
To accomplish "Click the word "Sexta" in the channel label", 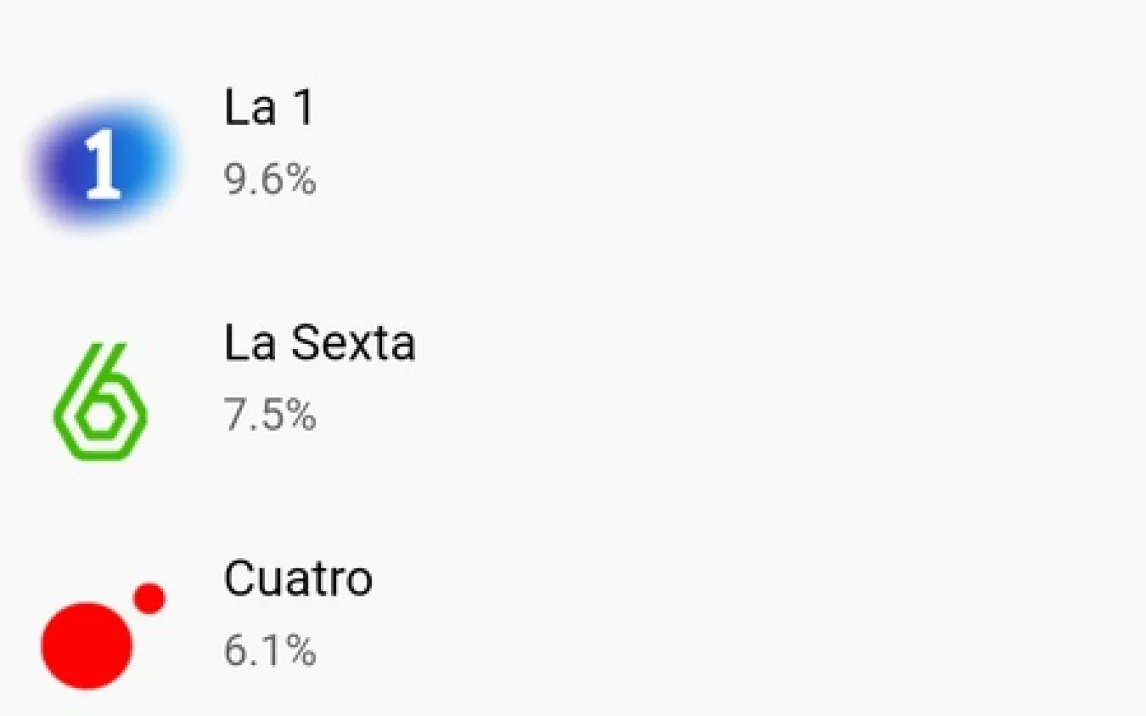I will point(352,344).
